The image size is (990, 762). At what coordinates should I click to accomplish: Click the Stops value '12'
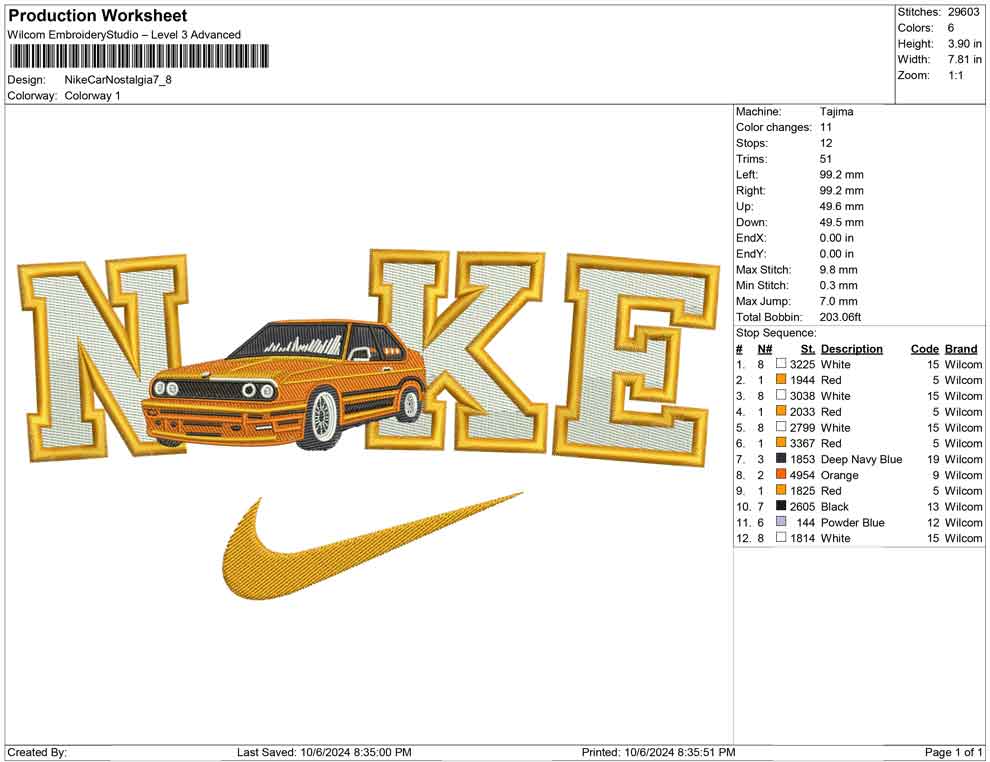[826, 143]
